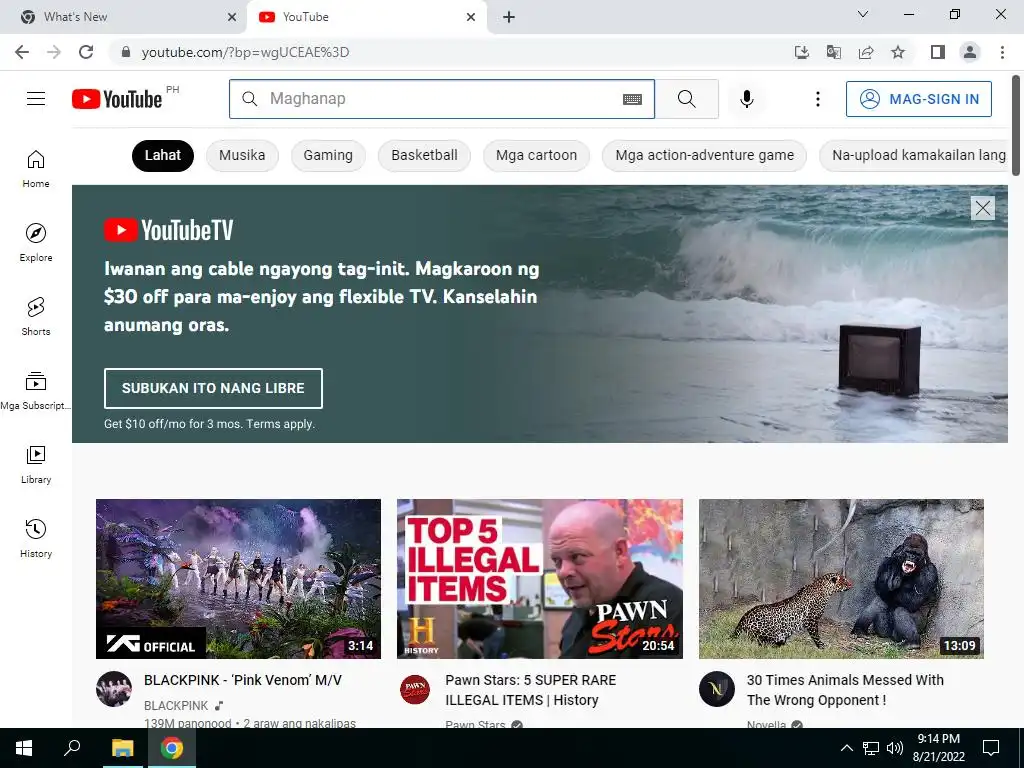Screen dimensions: 1024x768
Task: Open a new browser tab
Action: tap(509, 18)
